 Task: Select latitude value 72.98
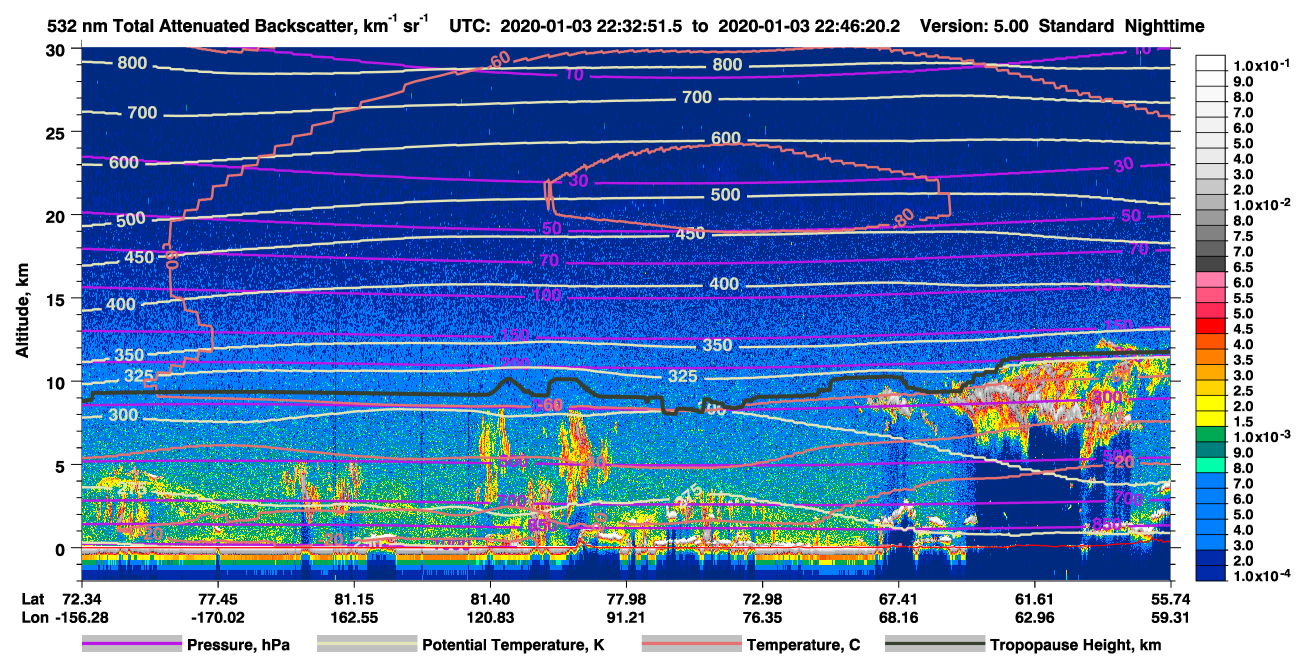(x=762, y=598)
